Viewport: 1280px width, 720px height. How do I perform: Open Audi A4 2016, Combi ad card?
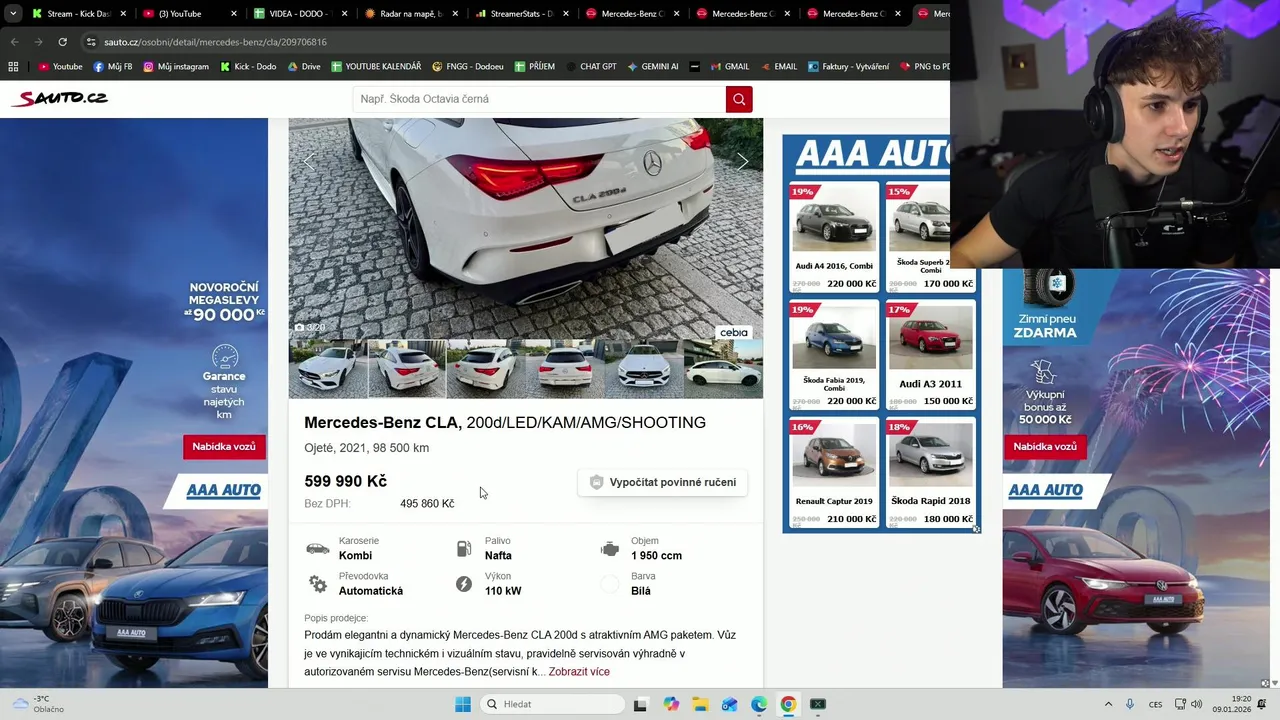click(x=834, y=237)
